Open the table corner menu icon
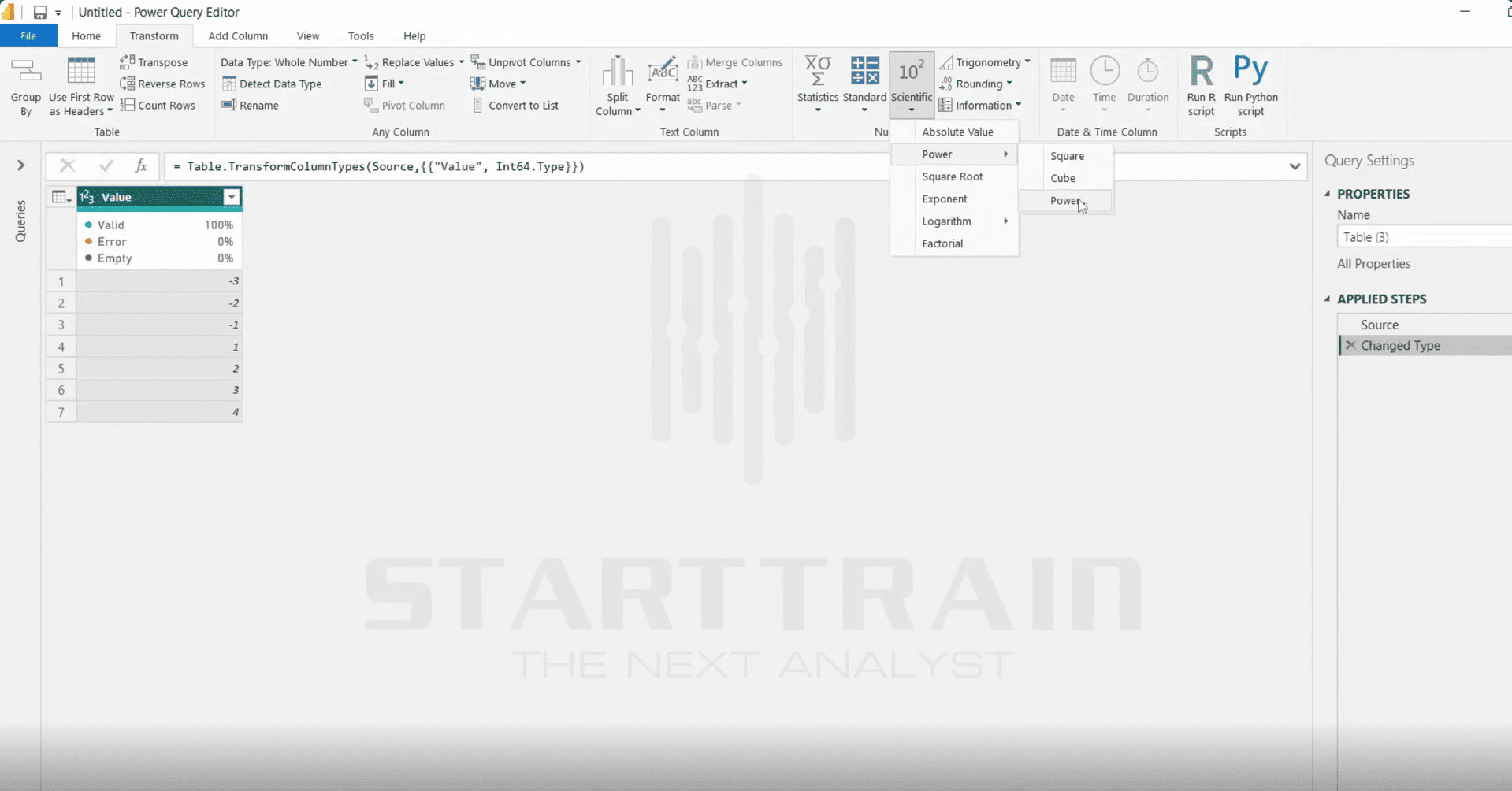 tap(61, 197)
